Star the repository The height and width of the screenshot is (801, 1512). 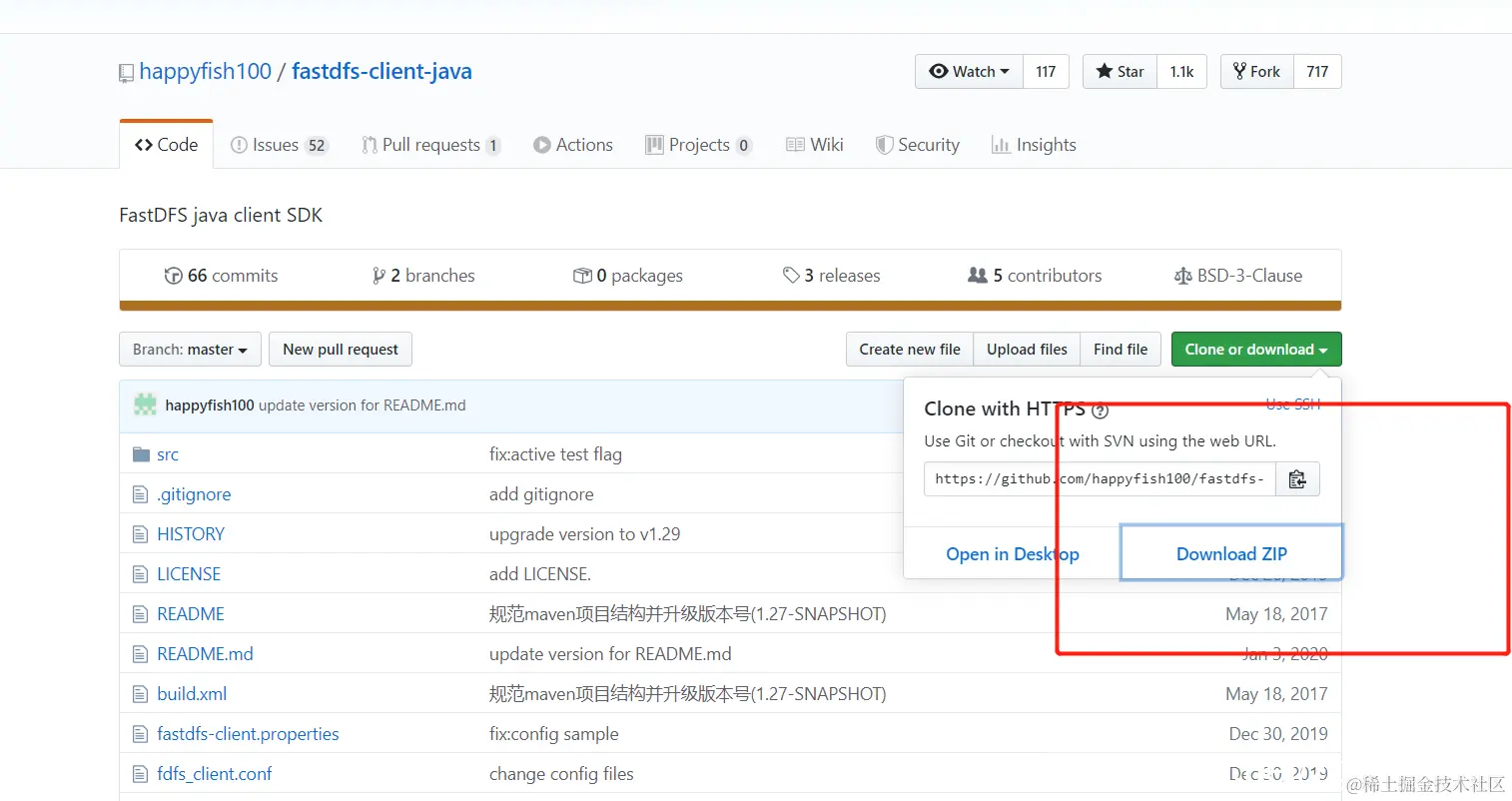(x=1120, y=72)
